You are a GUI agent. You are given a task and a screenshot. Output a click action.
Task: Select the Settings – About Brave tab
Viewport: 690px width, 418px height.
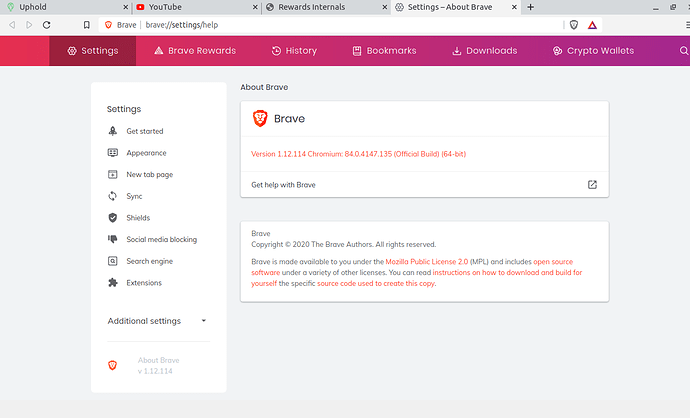pyautogui.click(x=455, y=7)
